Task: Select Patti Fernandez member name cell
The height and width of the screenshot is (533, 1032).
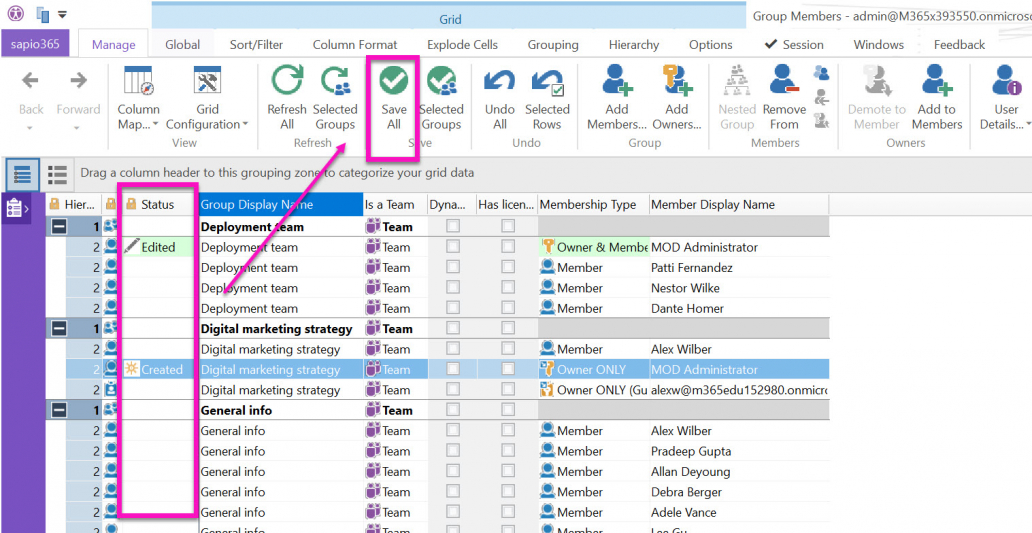Action: point(738,268)
